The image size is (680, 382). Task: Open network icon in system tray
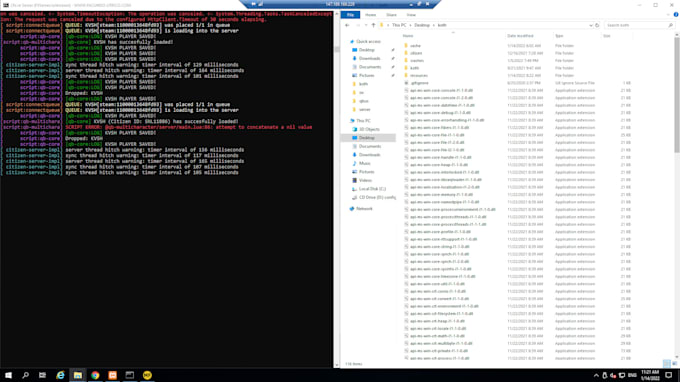pyautogui.click(x=622, y=375)
